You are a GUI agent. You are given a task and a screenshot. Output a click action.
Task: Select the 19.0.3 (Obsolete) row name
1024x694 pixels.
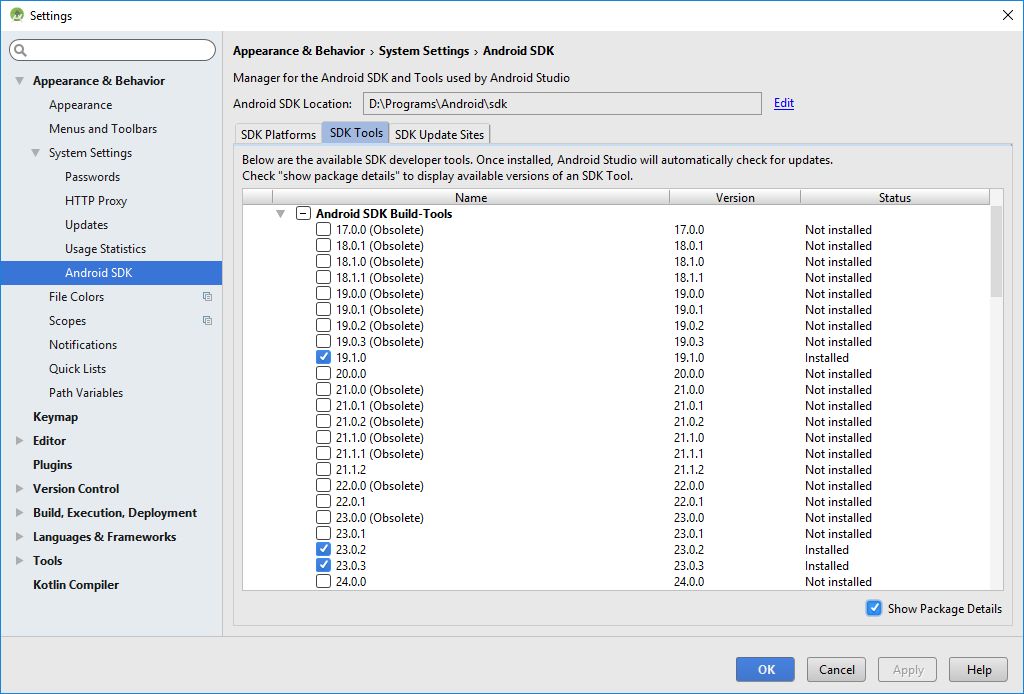(x=379, y=341)
